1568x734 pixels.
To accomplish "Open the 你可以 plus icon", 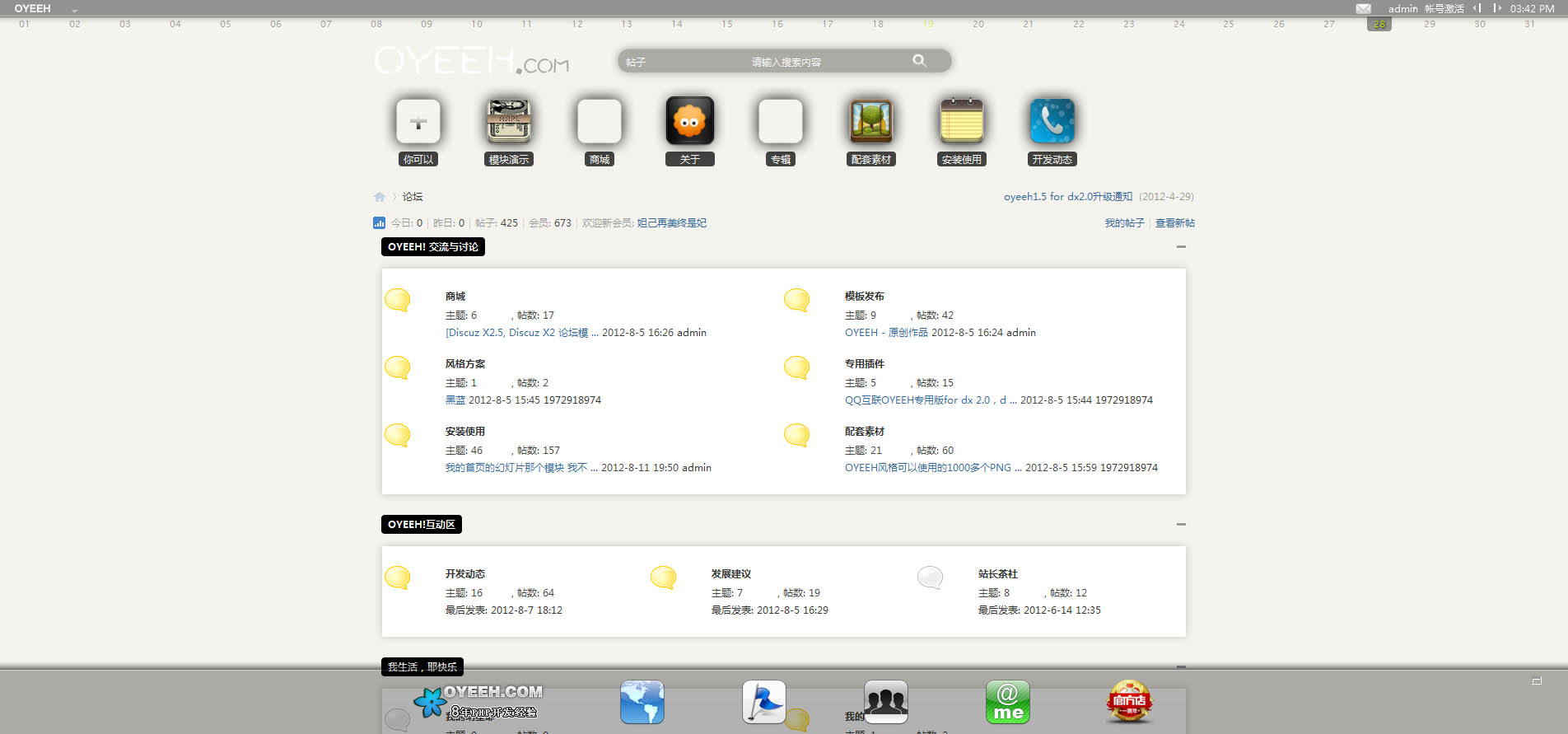I will tap(418, 121).
